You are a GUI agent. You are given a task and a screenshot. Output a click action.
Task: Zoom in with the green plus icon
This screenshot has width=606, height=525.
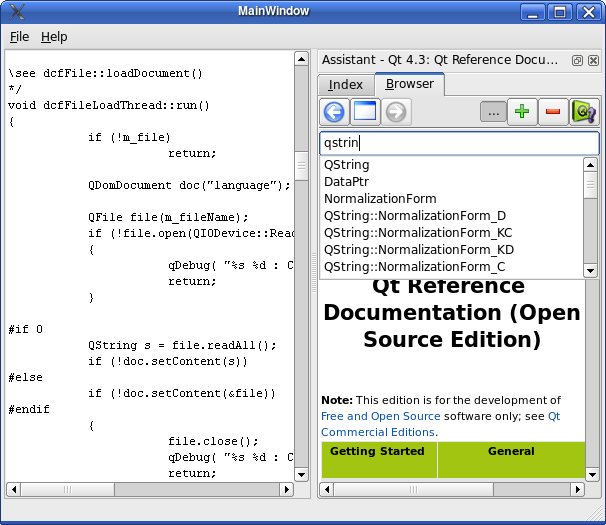click(x=522, y=112)
